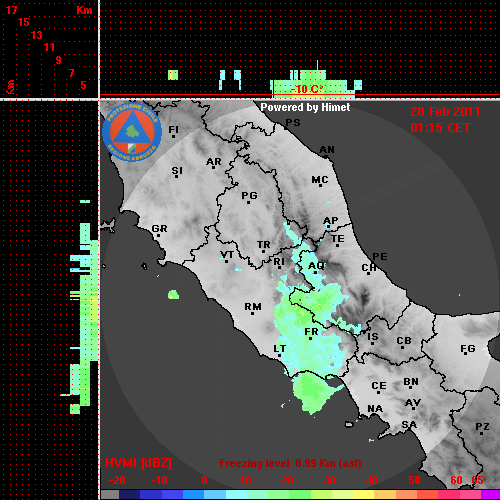Click the VT city label
The width and height of the screenshot is (500, 500).
(227, 255)
